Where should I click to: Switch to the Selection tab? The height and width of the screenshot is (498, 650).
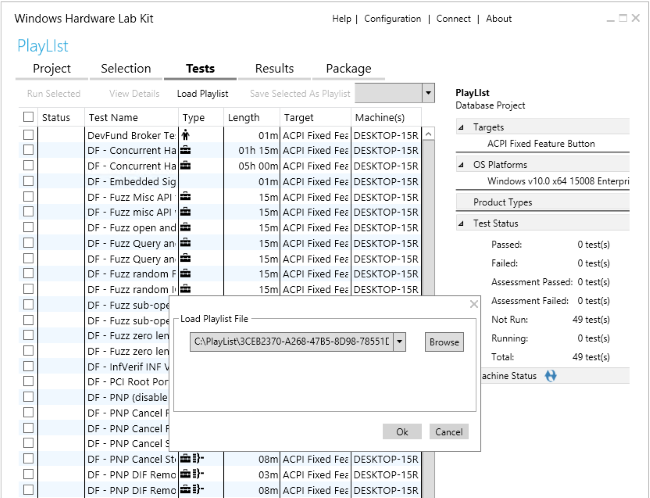(x=126, y=68)
